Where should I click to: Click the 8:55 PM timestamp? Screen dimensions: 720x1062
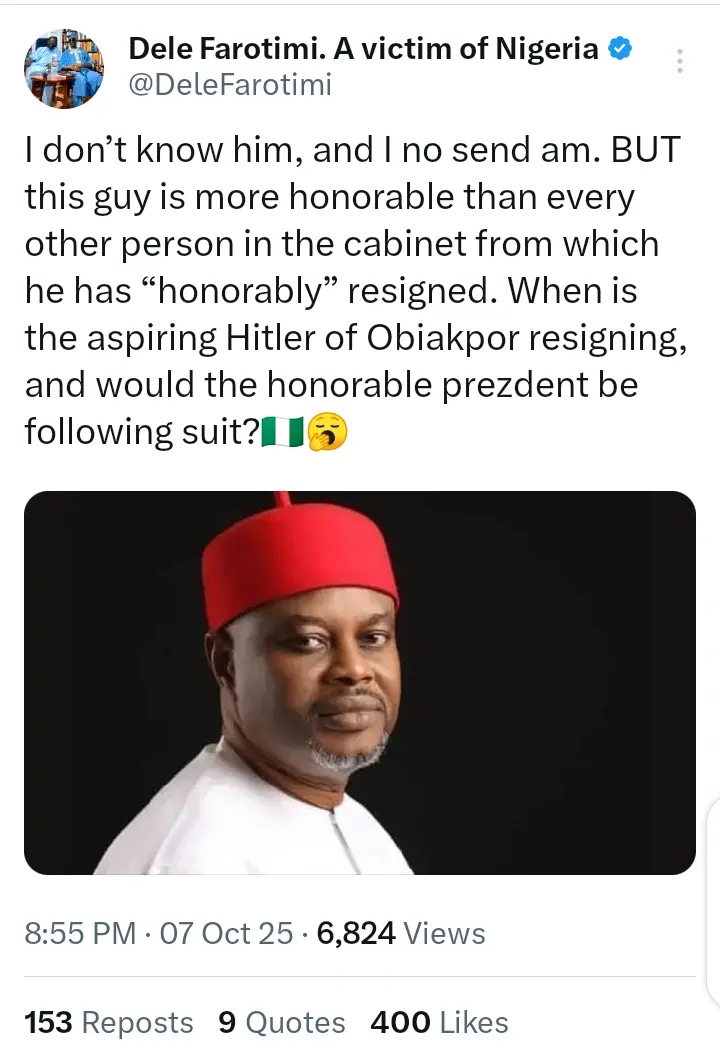pyautogui.click(x=80, y=933)
